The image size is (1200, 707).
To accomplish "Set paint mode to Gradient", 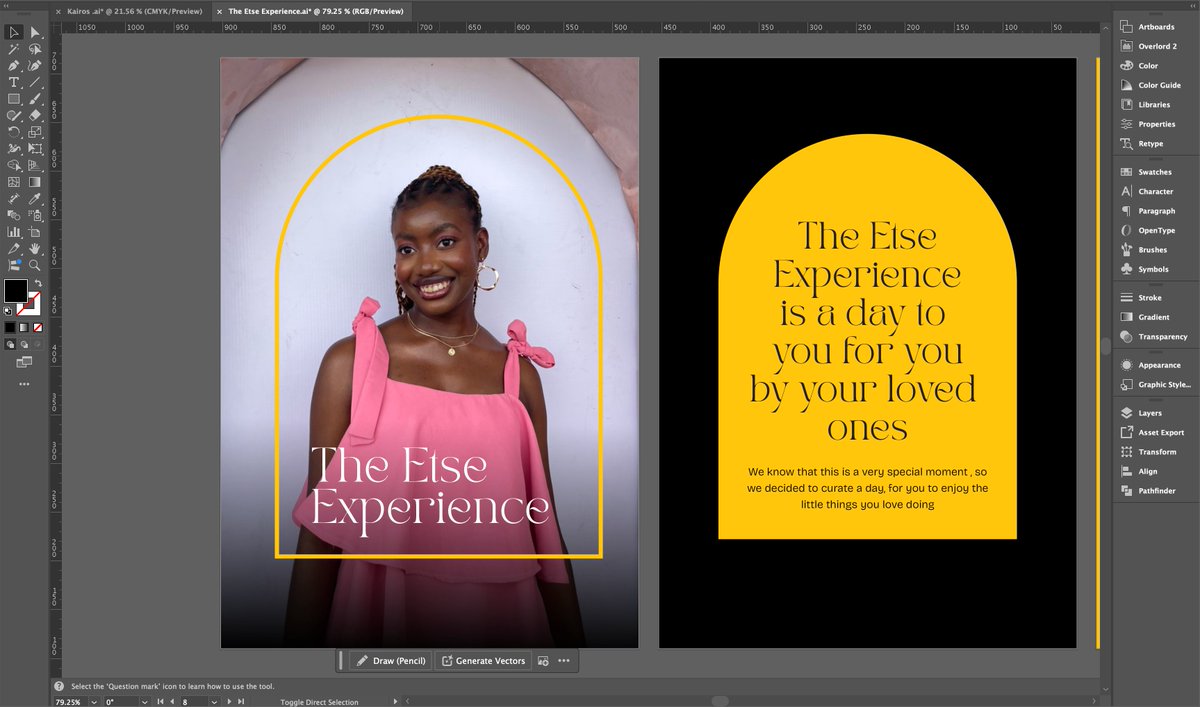I will pos(22,327).
